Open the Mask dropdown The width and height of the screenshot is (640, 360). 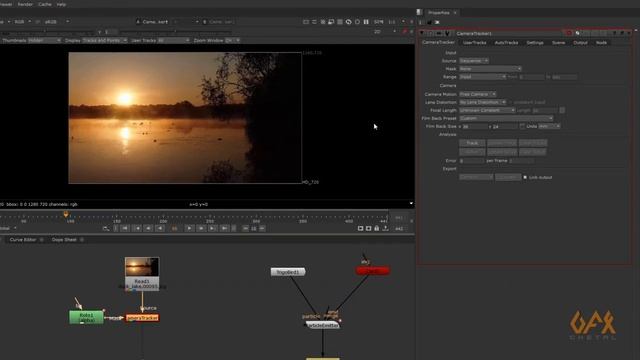[x=490, y=69]
